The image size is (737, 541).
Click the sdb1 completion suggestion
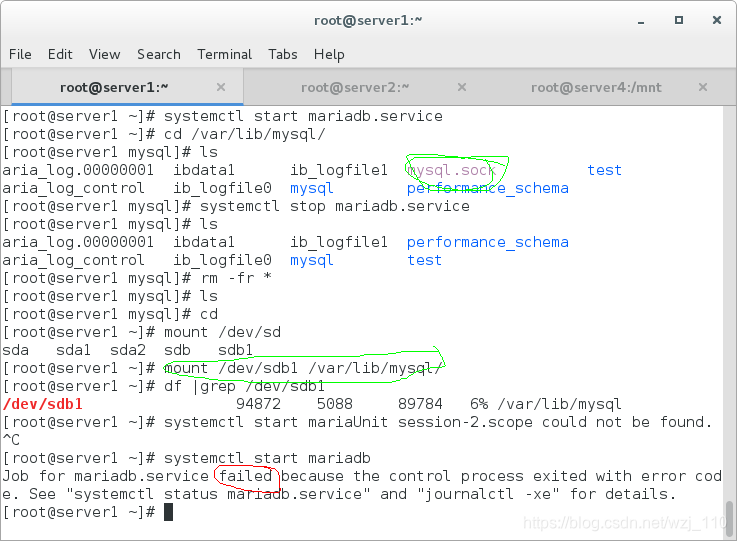tap(235, 350)
